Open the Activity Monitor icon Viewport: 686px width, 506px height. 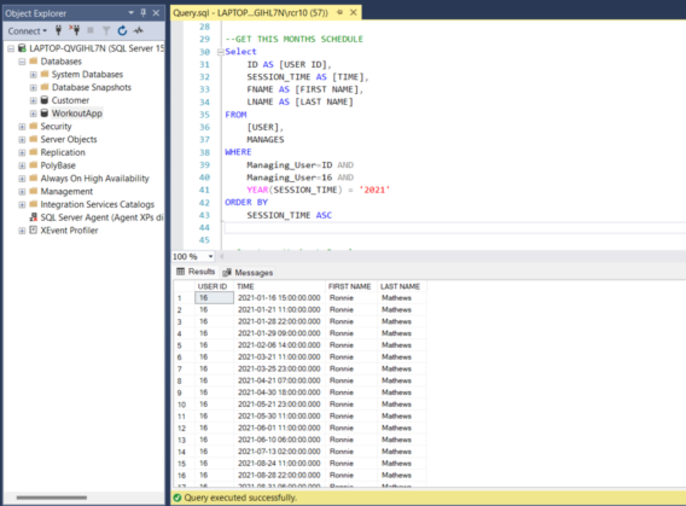pyautogui.click(x=136, y=31)
